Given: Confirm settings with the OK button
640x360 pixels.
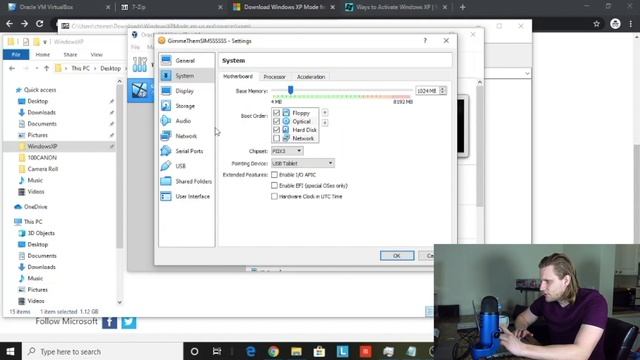Looking at the screenshot, I should (397, 256).
